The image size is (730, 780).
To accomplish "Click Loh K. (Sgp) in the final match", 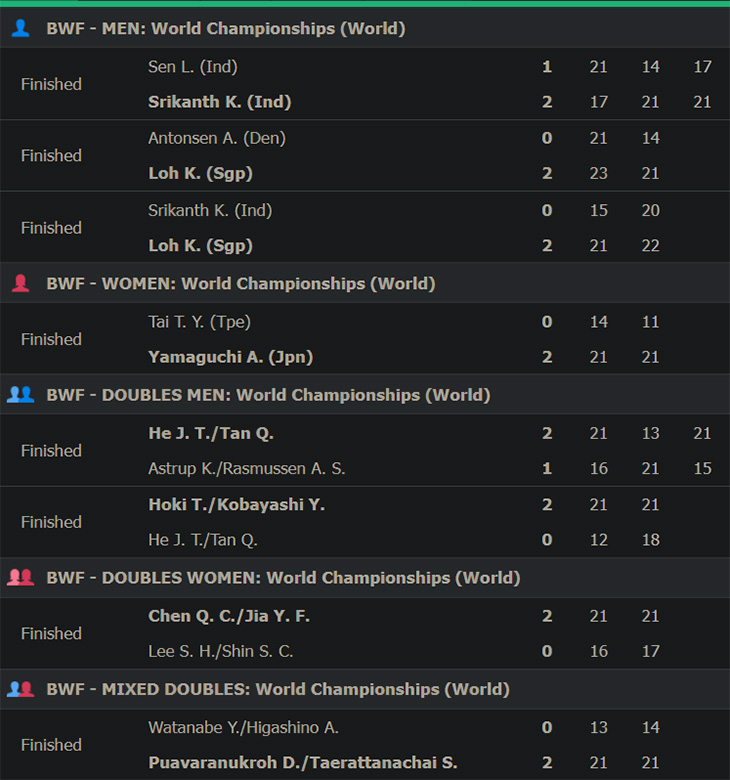I will tap(201, 245).
